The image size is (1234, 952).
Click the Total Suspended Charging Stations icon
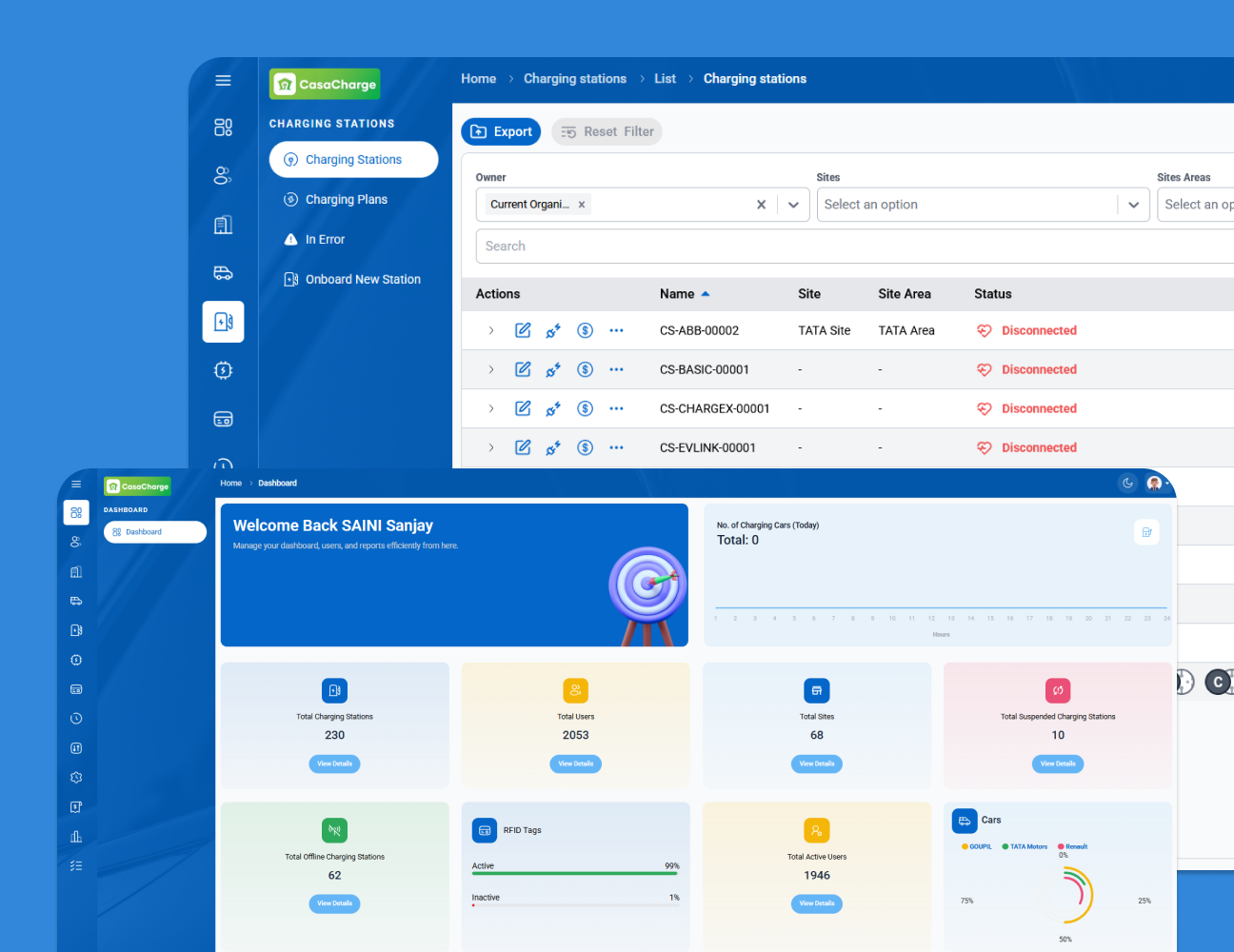(1058, 690)
